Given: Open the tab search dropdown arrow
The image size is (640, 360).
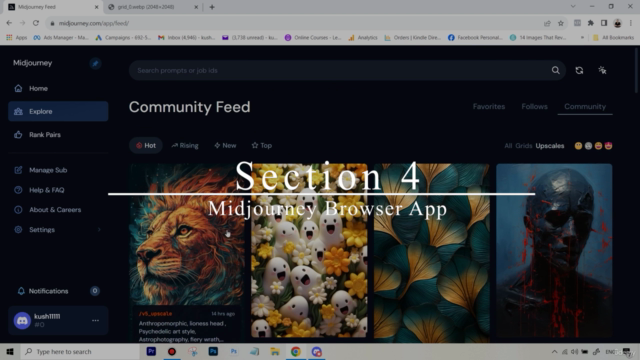Looking at the screenshot, I should tap(573, 7).
